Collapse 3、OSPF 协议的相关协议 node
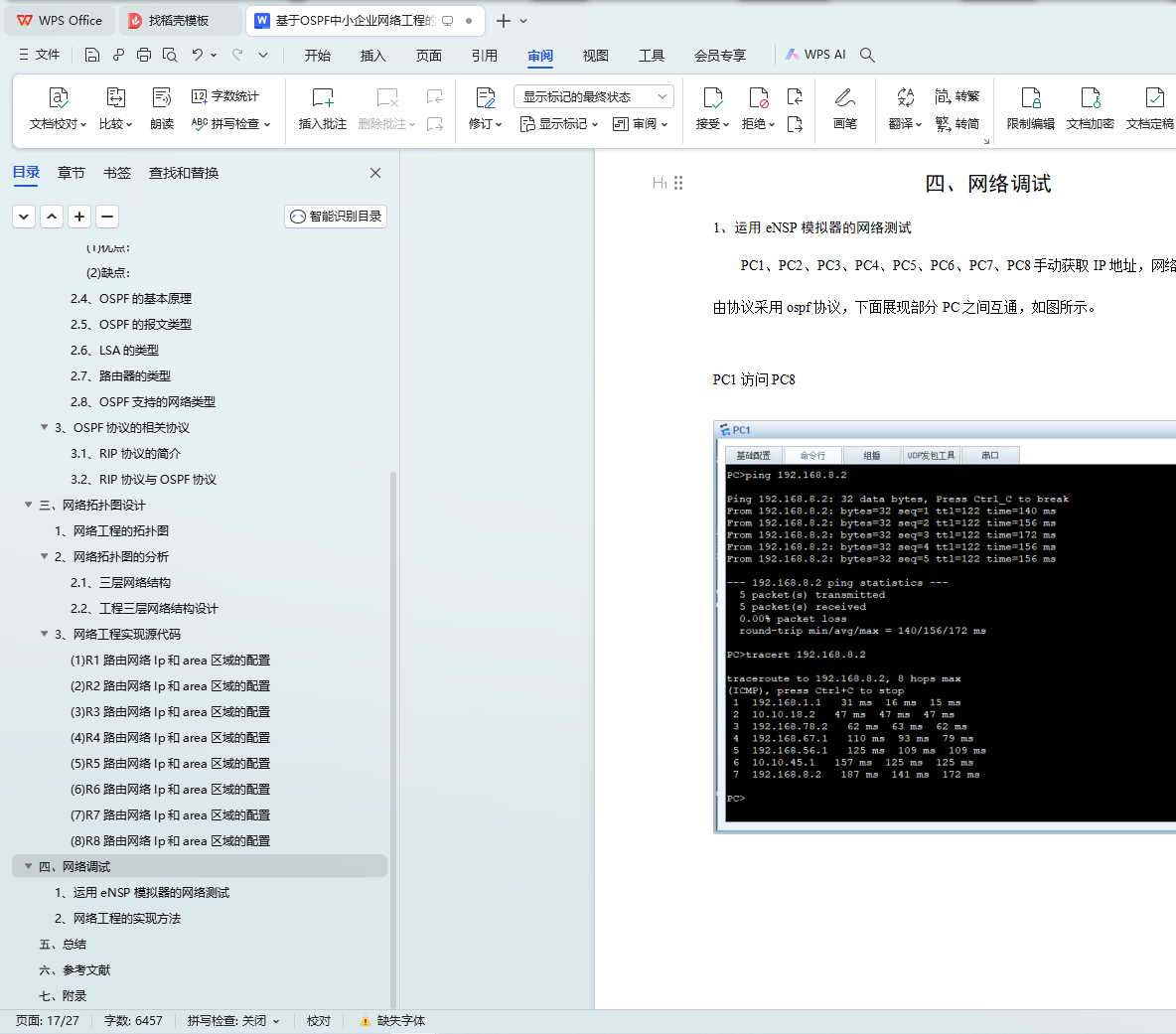This screenshot has height=1034, width=1176. [45, 427]
